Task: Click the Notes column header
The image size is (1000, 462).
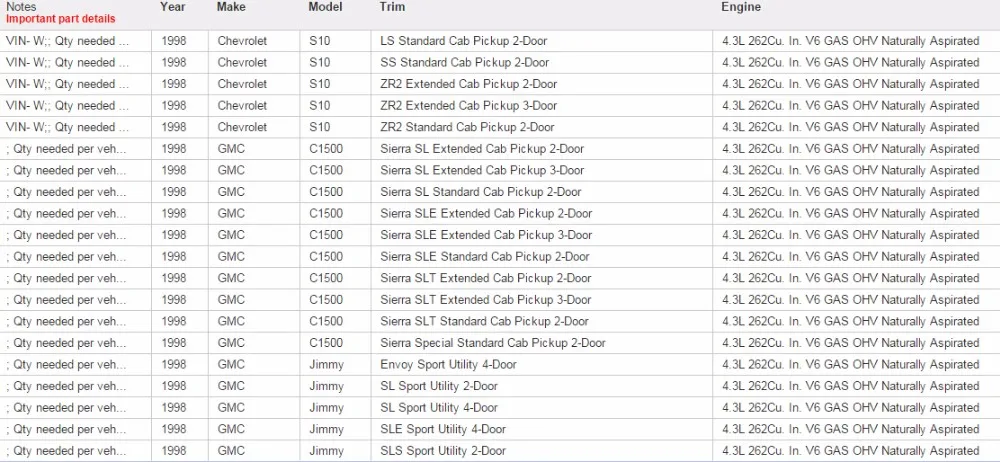Action: click(22, 7)
